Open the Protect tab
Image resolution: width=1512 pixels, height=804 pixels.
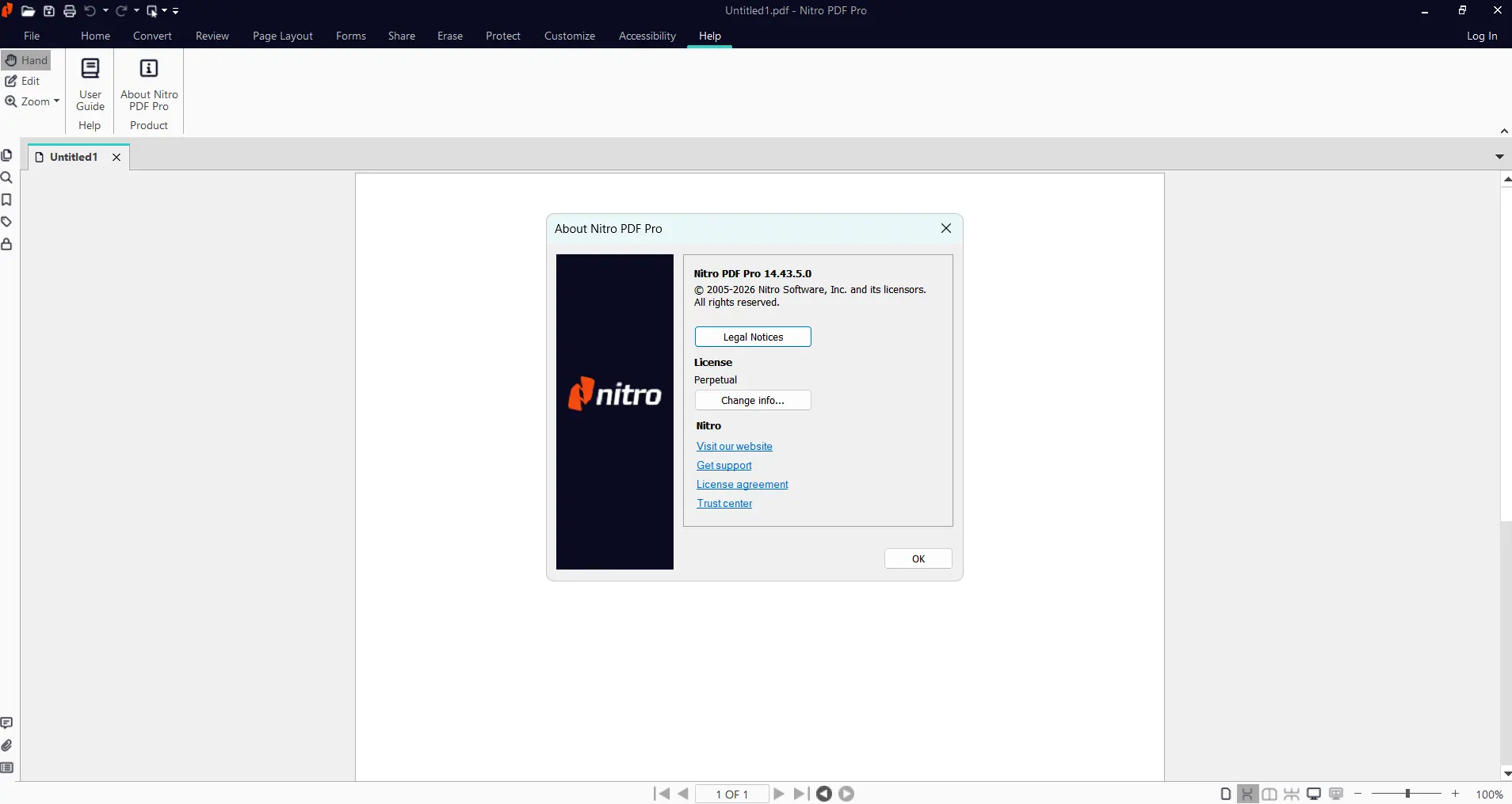tap(503, 36)
